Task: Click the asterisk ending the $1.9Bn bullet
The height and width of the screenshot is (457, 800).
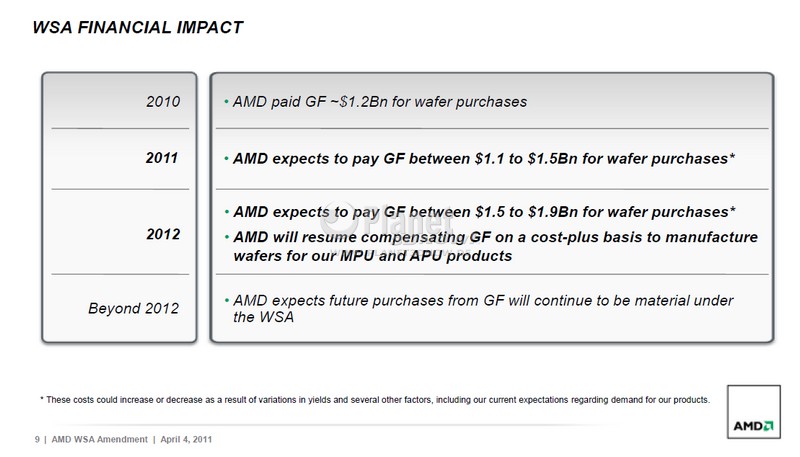Action: [x=733, y=210]
